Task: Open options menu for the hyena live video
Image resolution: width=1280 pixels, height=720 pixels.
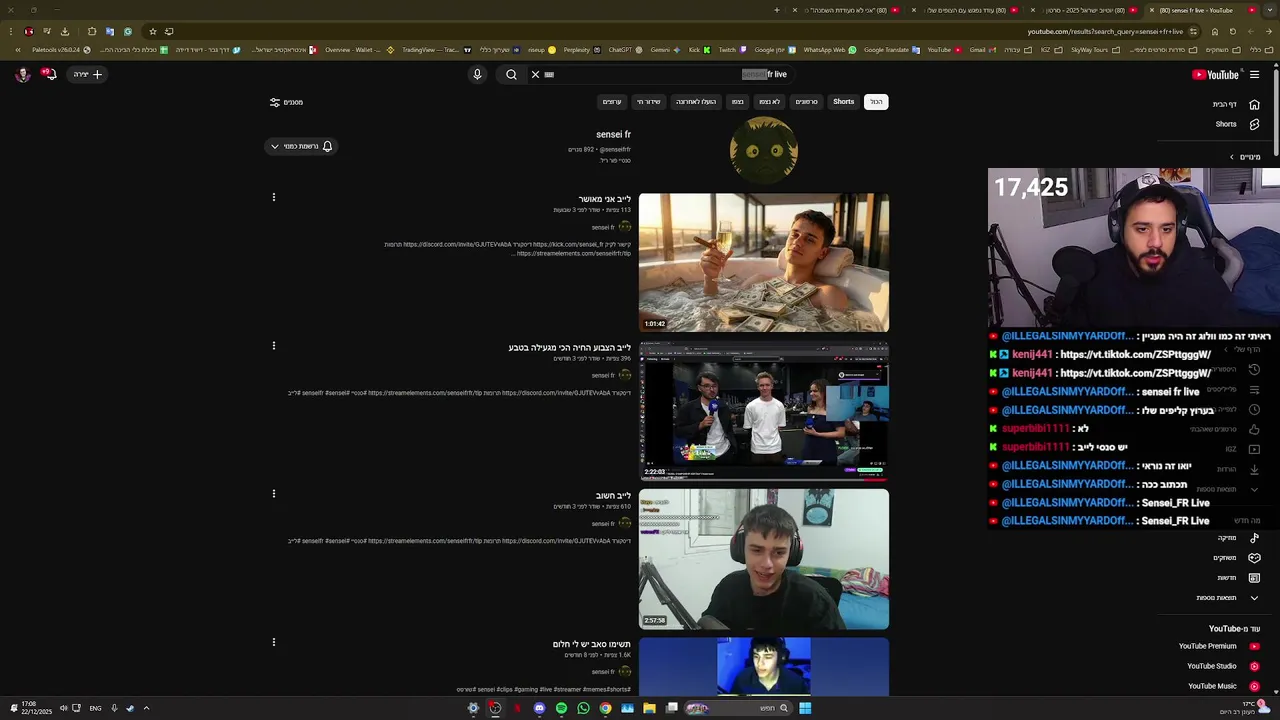Action: click(x=273, y=346)
